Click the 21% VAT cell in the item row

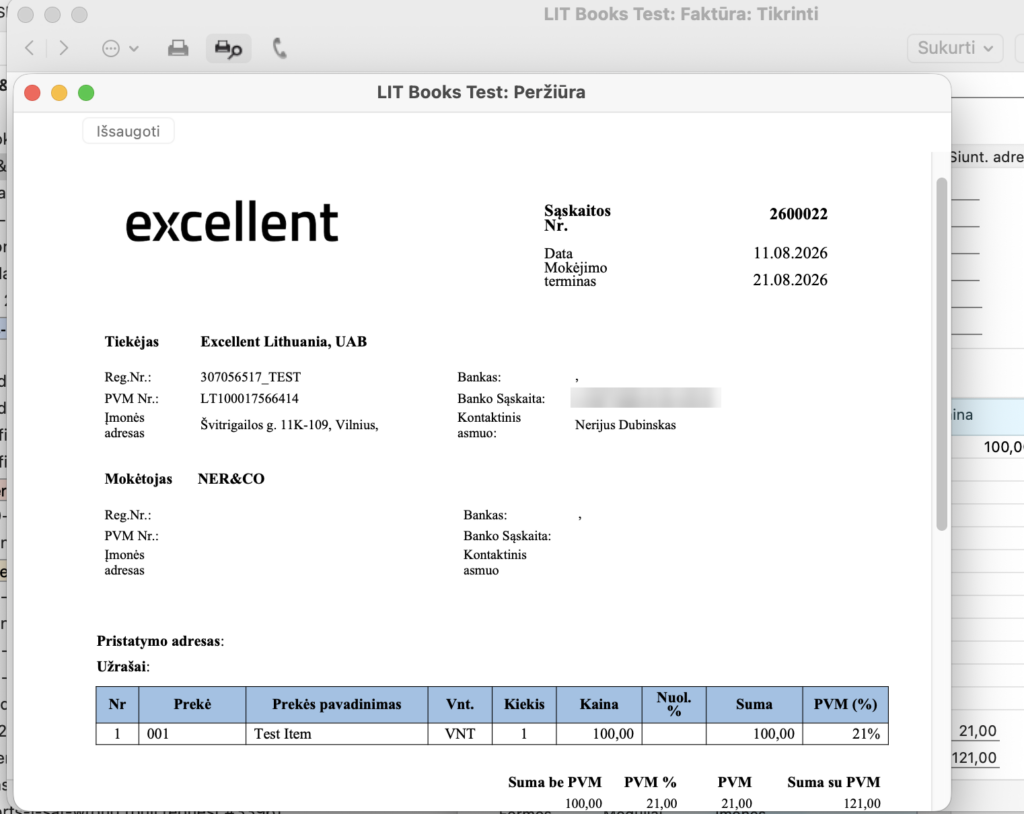click(845, 734)
